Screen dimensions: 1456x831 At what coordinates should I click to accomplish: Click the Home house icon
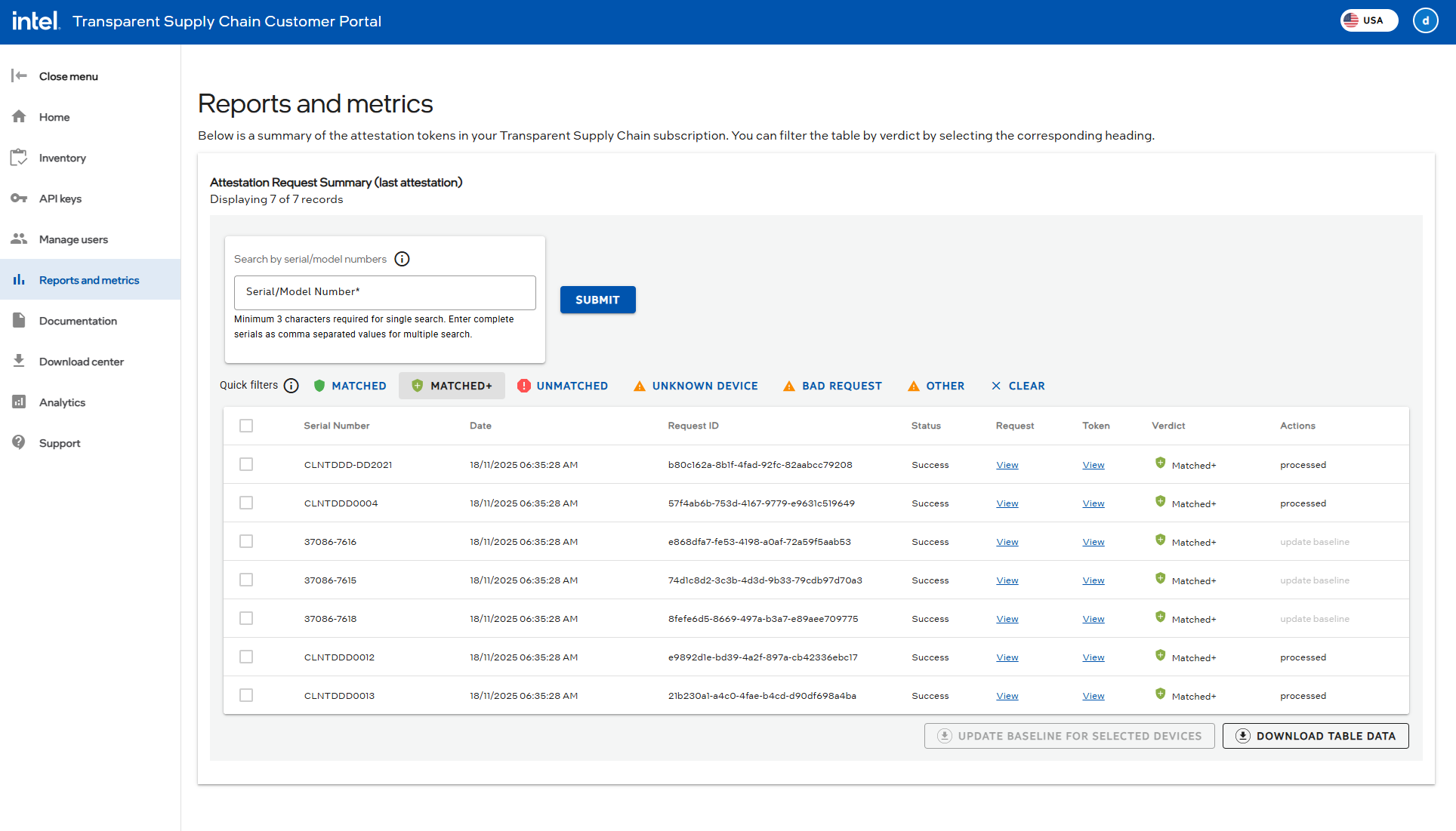(19, 116)
